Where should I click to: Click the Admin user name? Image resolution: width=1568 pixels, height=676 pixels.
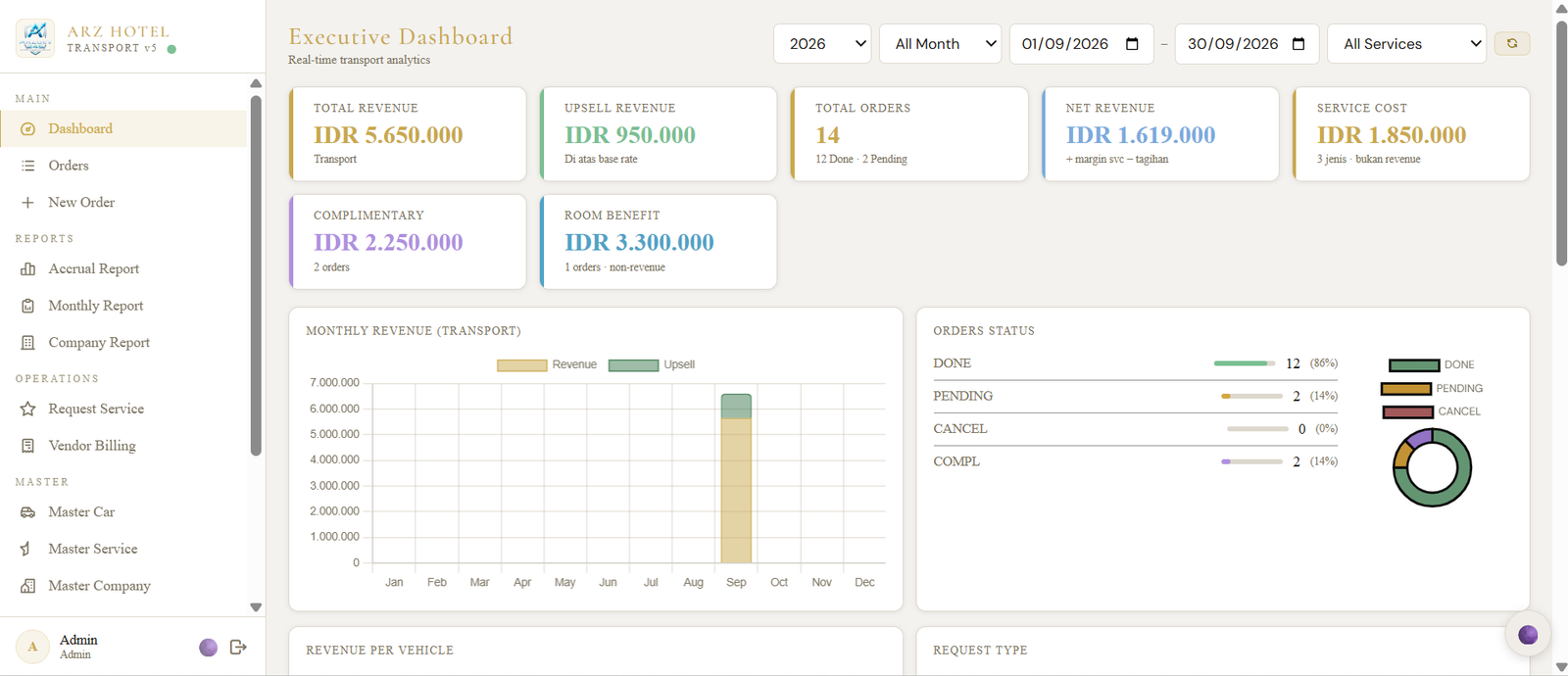pos(78,640)
